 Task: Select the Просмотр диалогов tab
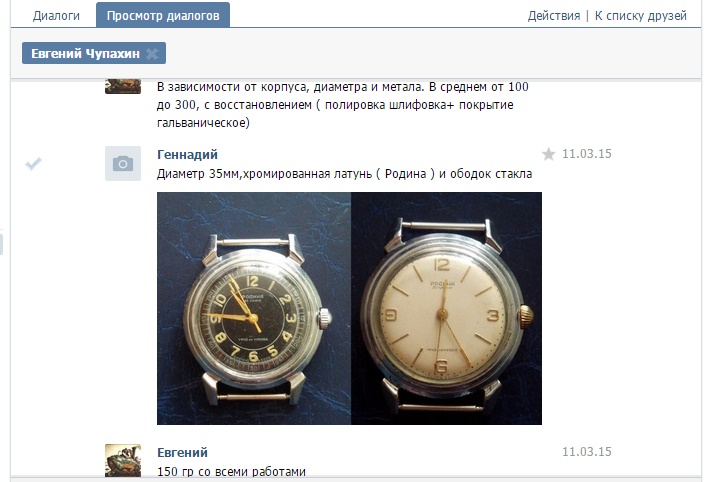(x=163, y=15)
